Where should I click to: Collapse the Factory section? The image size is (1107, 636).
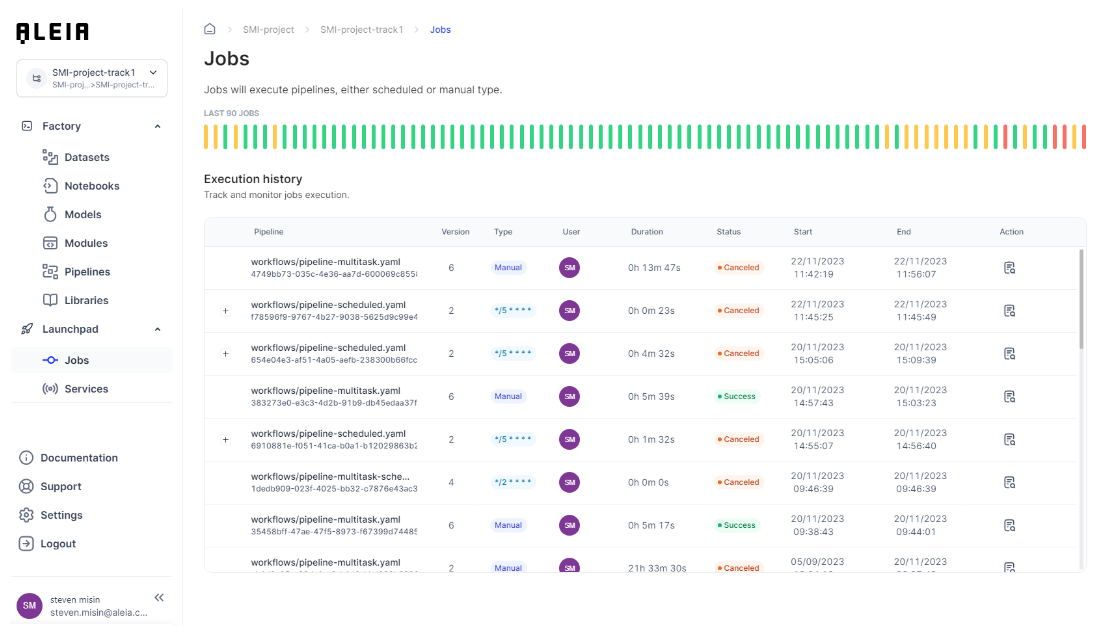coord(157,126)
